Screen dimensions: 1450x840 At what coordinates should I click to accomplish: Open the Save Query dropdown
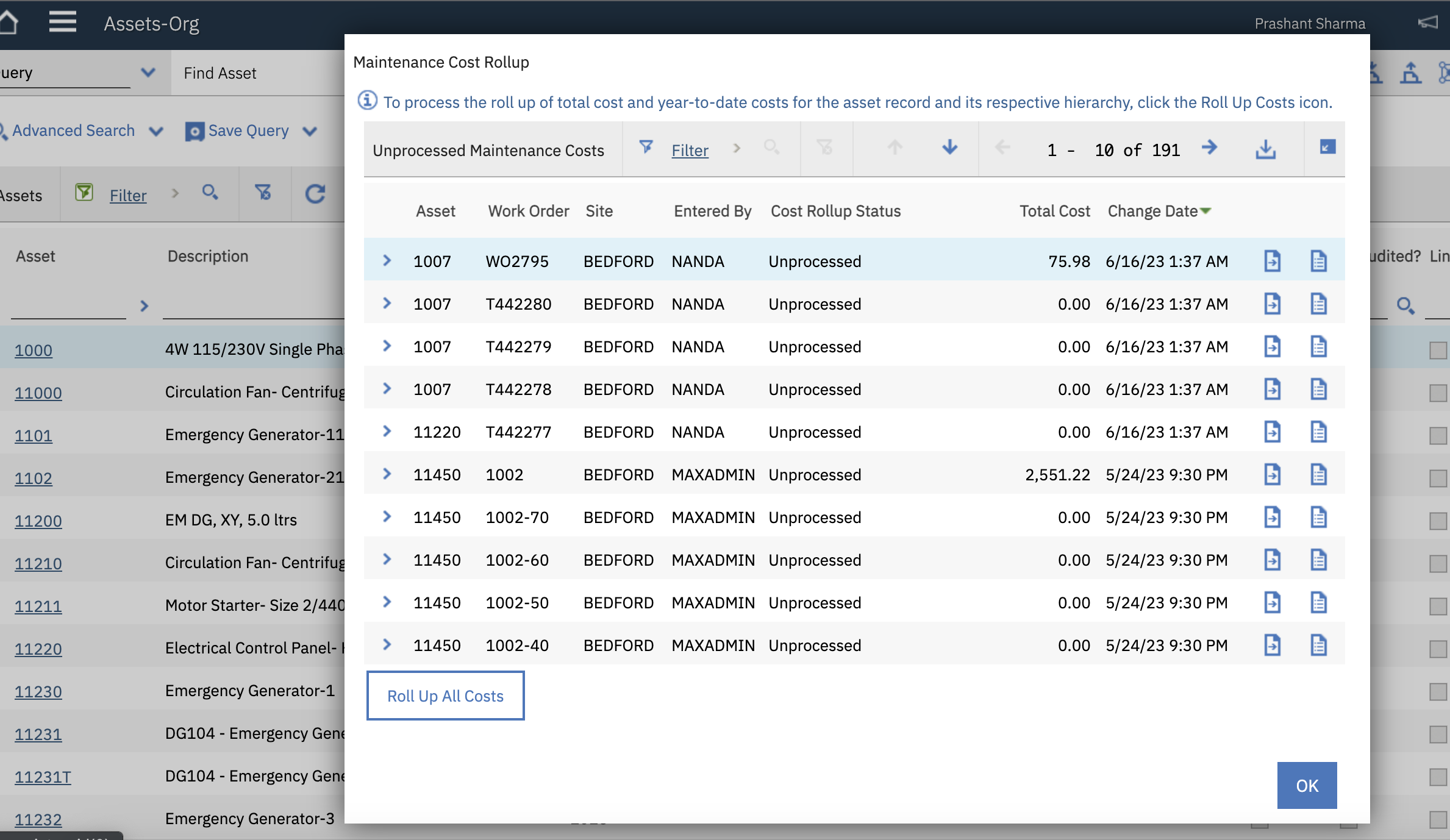pos(310,131)
